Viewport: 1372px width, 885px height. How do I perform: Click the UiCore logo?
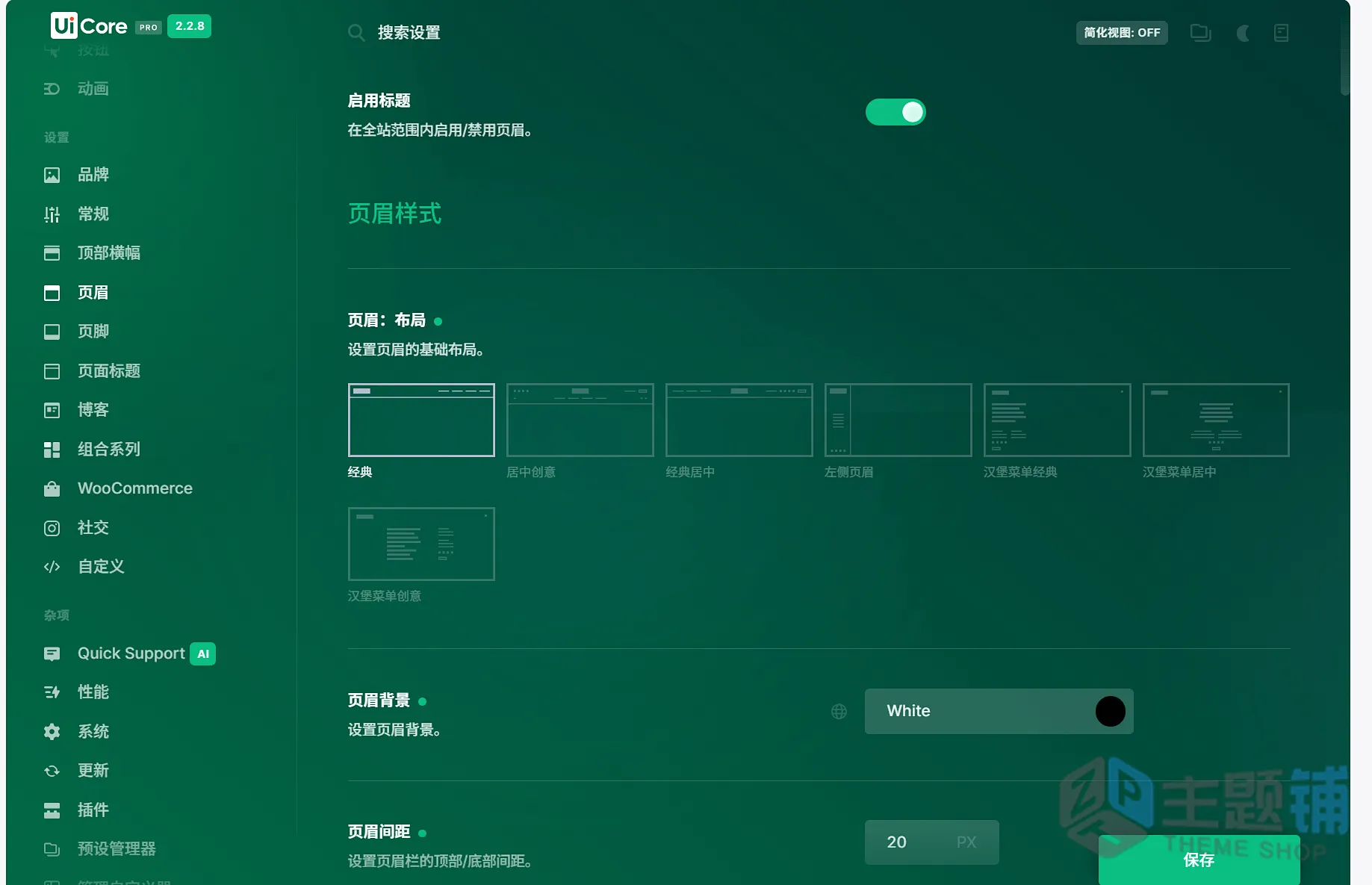pyautogui.click(x=89, y=26)
